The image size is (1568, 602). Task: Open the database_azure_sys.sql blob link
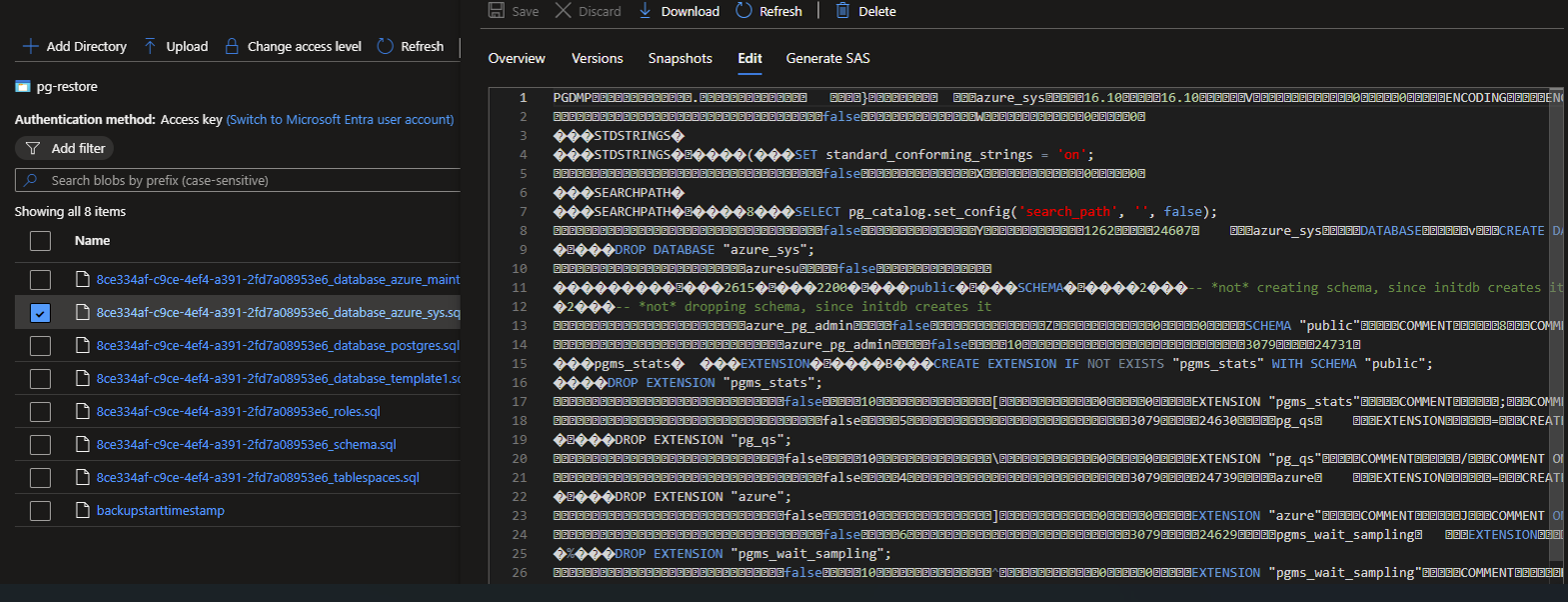point(278,312)
